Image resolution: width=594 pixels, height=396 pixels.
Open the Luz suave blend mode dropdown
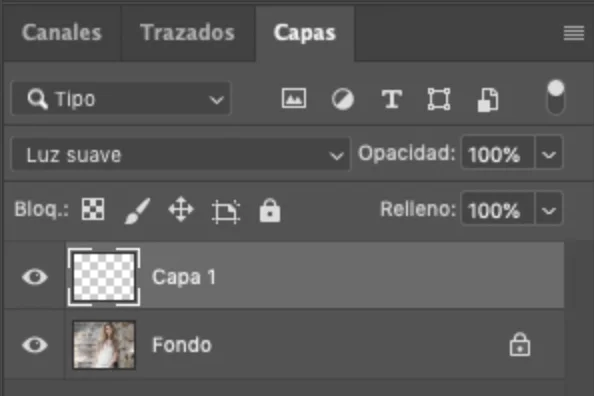pos(181,155)
